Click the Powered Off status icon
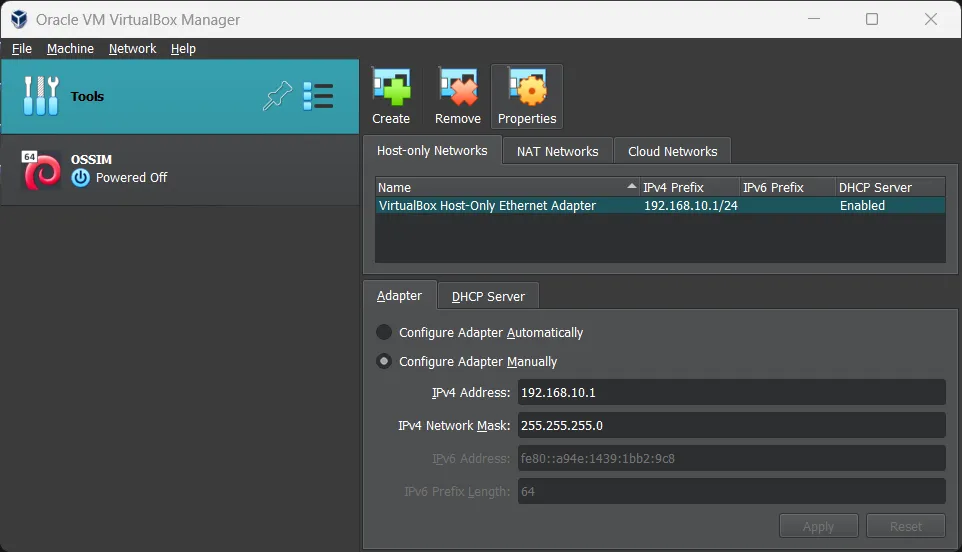This screenshot has width=962, height=552. (x=80, y=178)
